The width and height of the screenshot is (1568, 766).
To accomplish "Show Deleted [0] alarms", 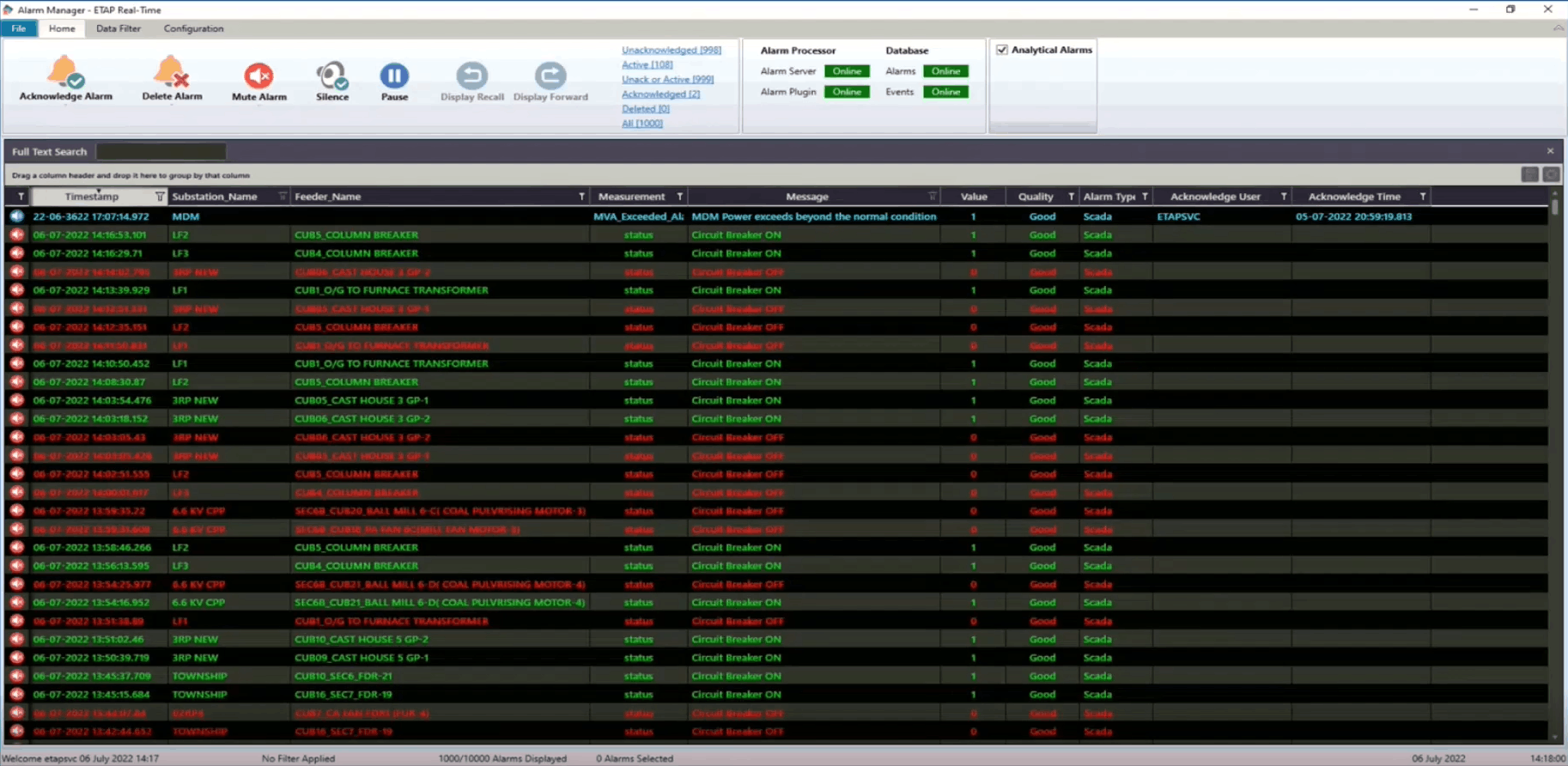I will (x=646, y=108).
